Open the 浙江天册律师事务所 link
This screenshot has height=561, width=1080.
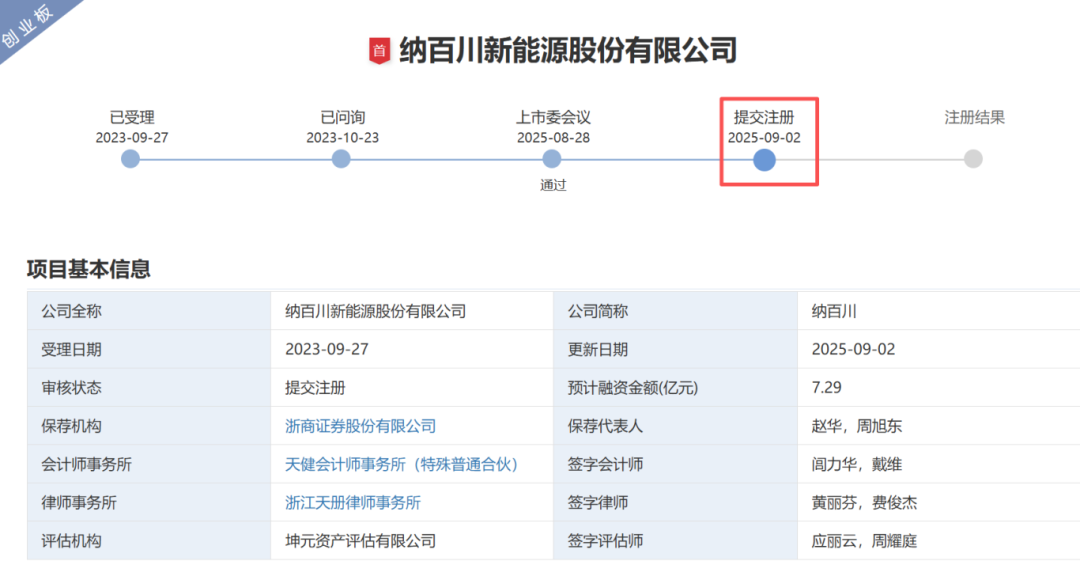coord(352,503)
